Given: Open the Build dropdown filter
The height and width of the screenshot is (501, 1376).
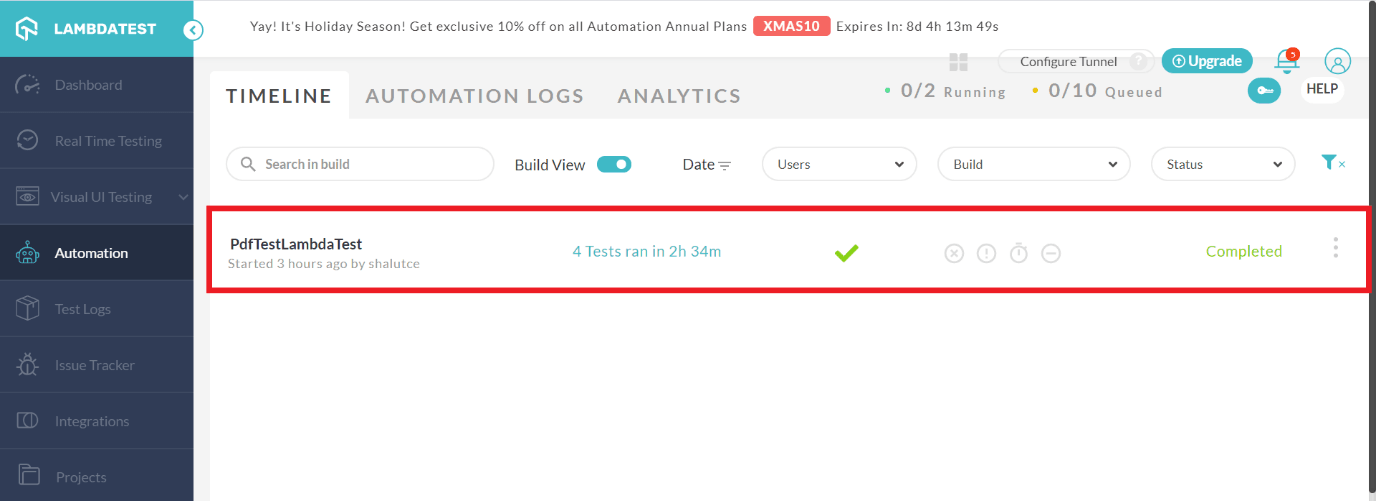Looking at the screenshot, I should coord(1034,164).
